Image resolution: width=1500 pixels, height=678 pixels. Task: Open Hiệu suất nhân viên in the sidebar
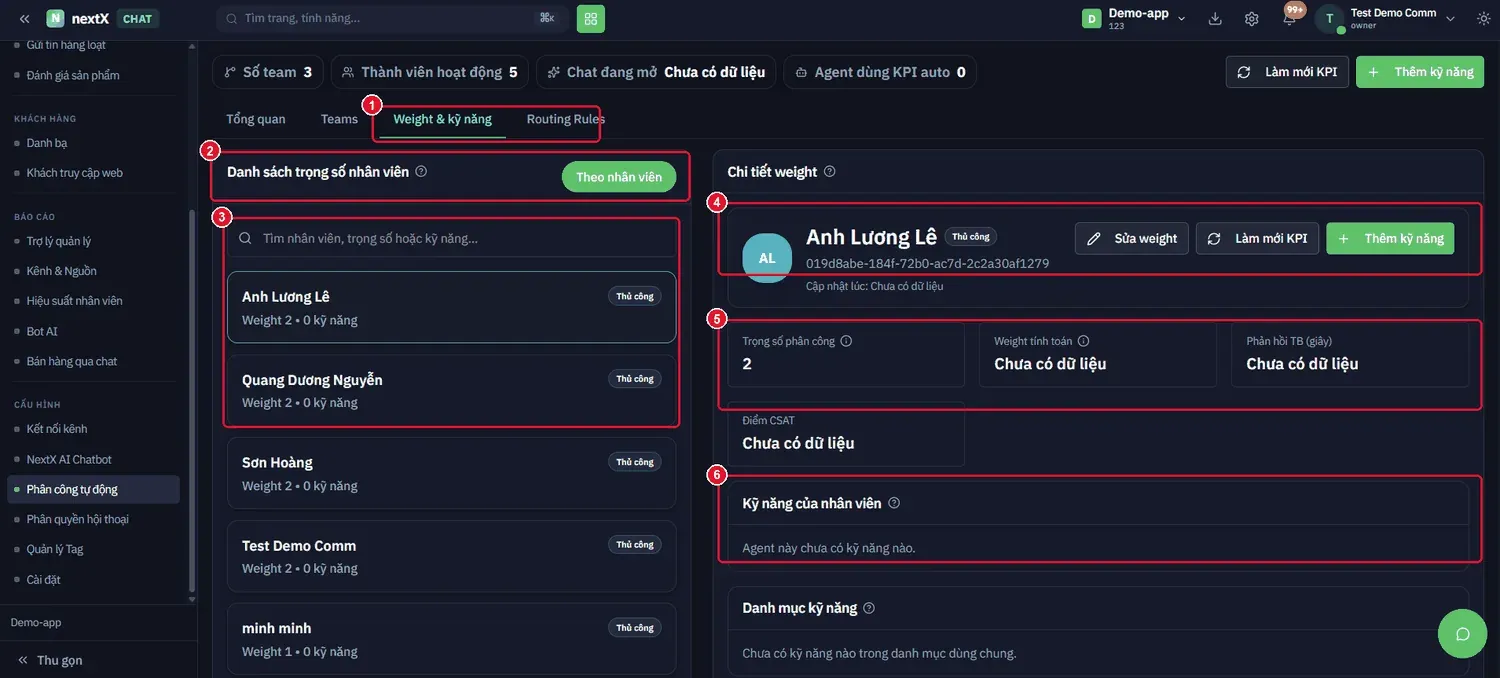point(74,301)
